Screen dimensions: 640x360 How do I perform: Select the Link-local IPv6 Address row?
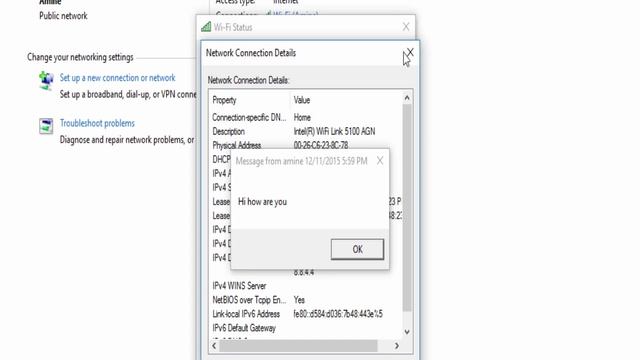point(306,314)
